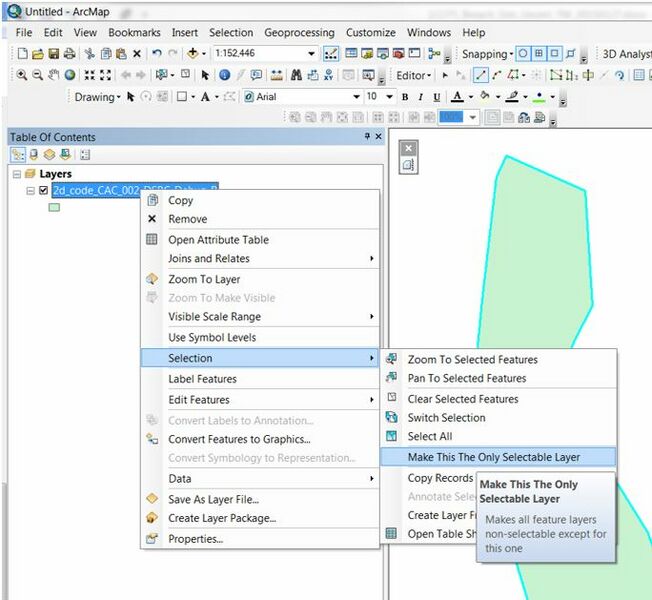
Task: Choose Convert Features to Graphics...
Action: (260, 439)
